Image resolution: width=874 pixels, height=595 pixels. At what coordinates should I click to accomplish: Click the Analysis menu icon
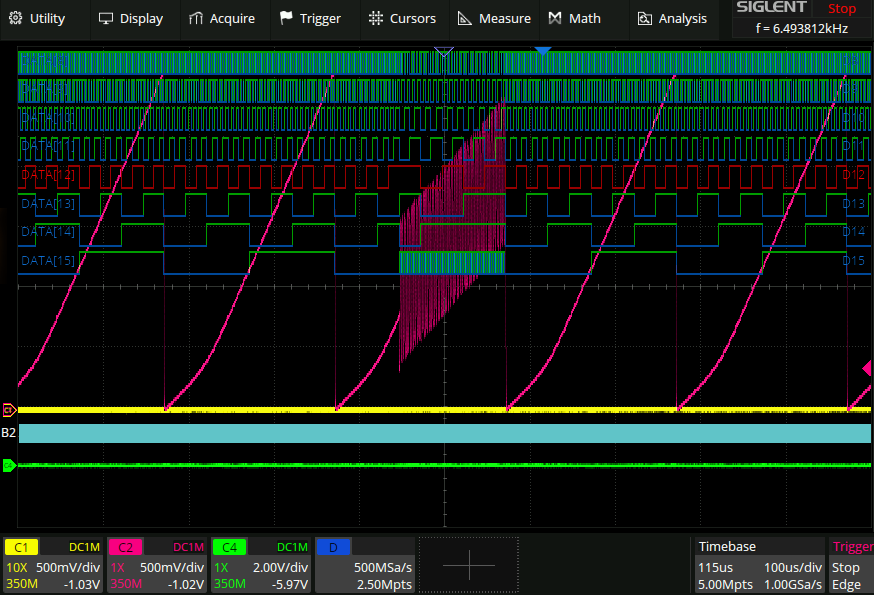(x=645, y=18)
